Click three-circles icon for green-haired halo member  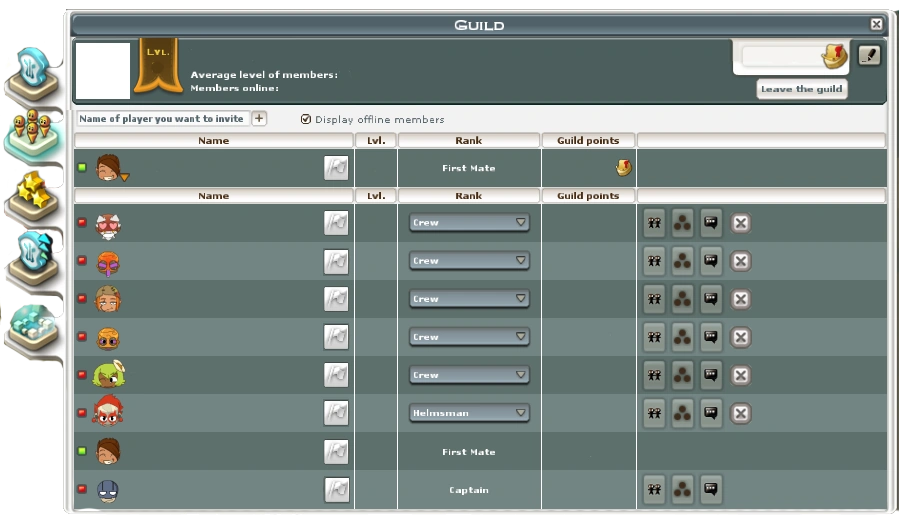coord(682,375)
